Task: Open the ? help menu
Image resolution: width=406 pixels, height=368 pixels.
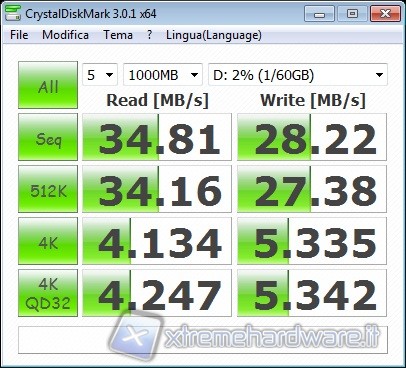Action: pos(150,35)
